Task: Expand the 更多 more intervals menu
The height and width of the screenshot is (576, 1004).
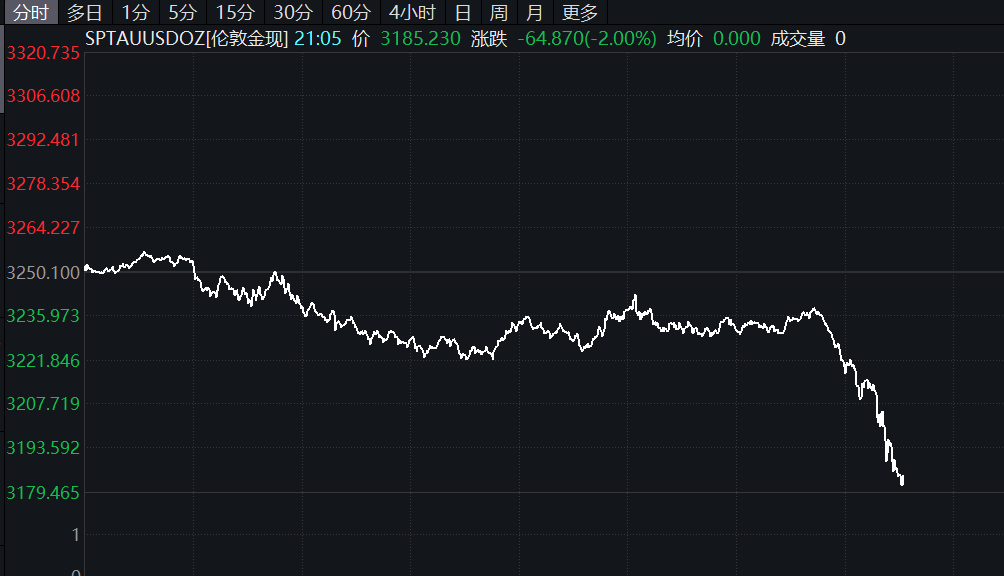Action: (x=580, y=13)
